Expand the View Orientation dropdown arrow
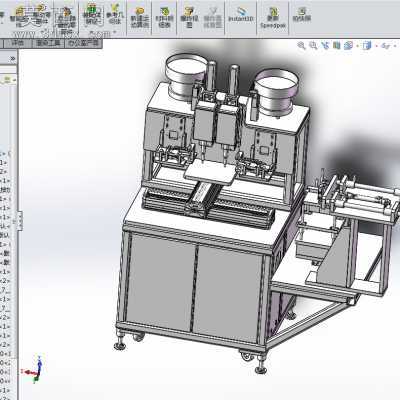Image resolution: width=400 pixels, height=400 pixels. click(x=357, y=46)
